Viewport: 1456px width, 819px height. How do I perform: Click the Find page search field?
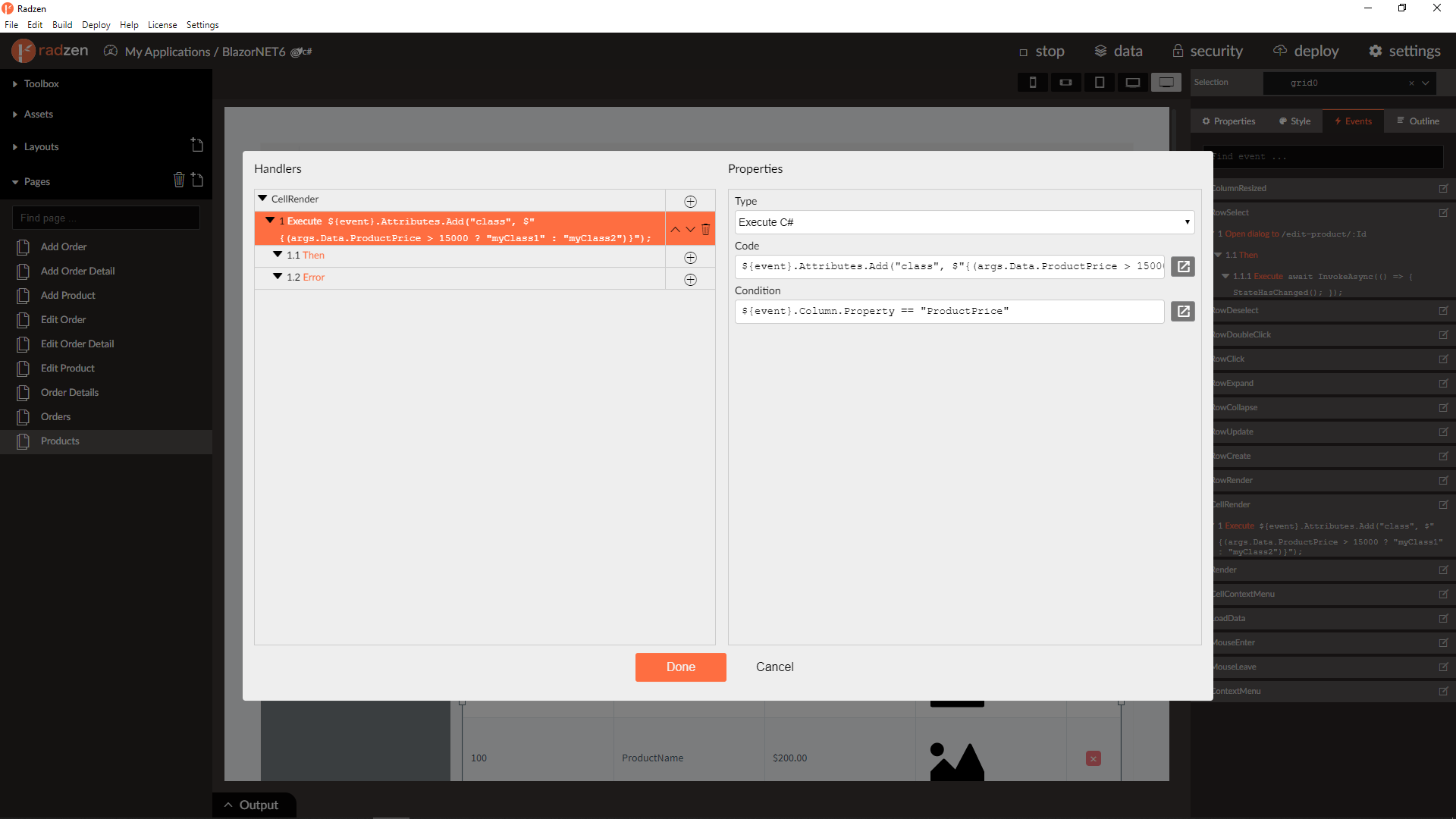click(105, 218)
